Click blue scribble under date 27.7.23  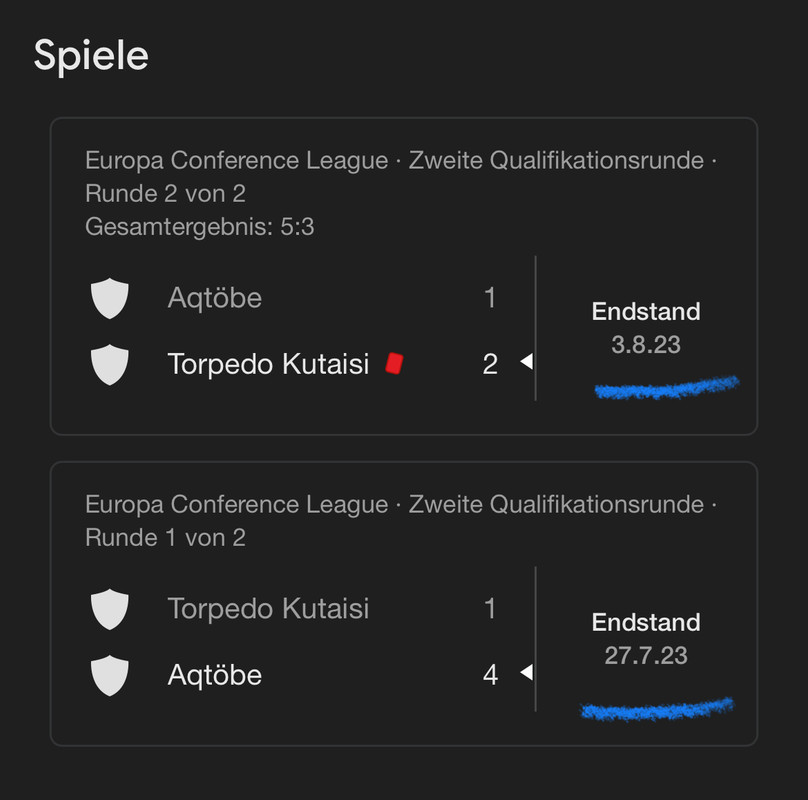tap(656, 709)
